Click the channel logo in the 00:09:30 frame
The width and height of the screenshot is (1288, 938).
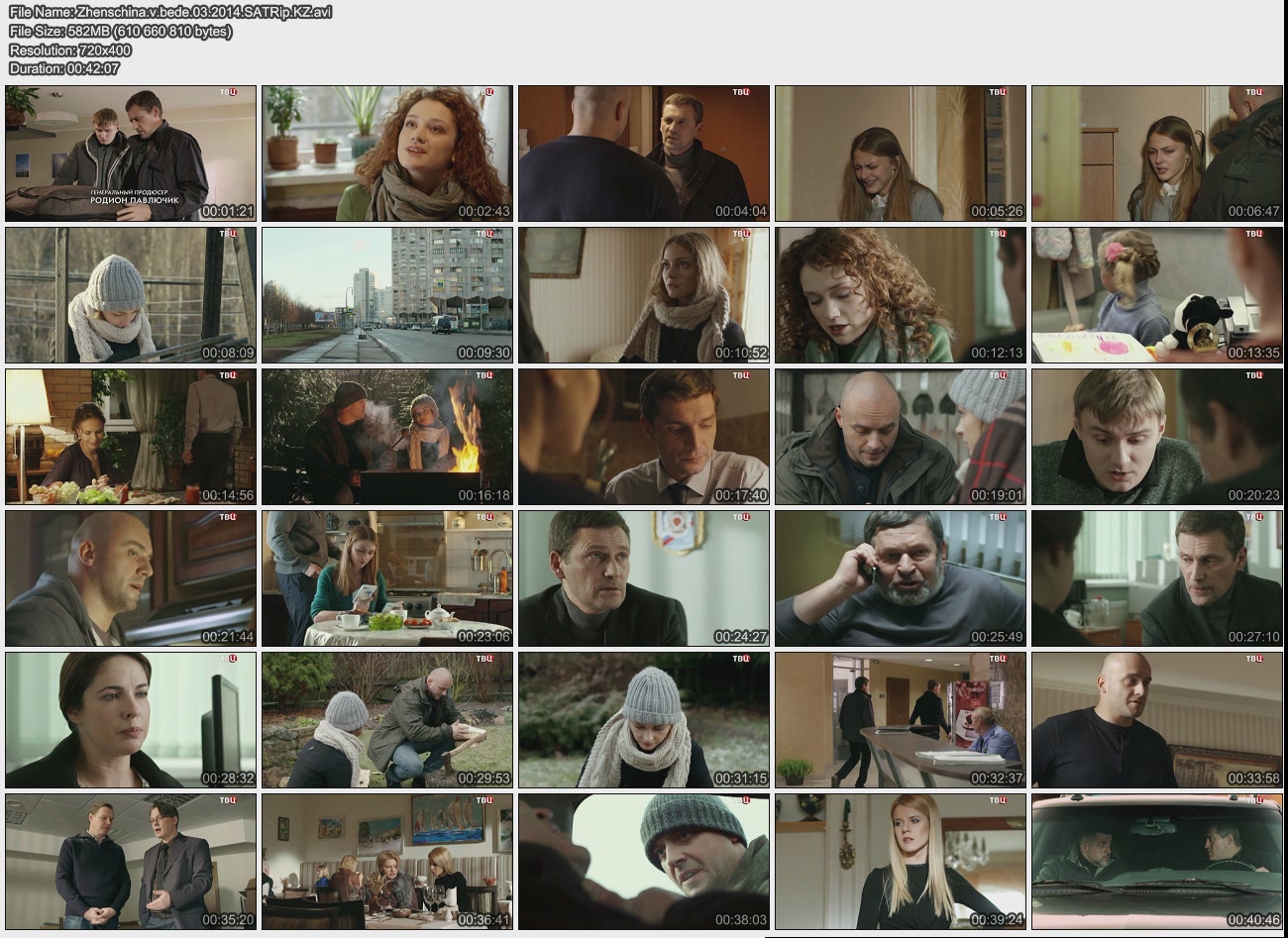[x=484, y=235]
